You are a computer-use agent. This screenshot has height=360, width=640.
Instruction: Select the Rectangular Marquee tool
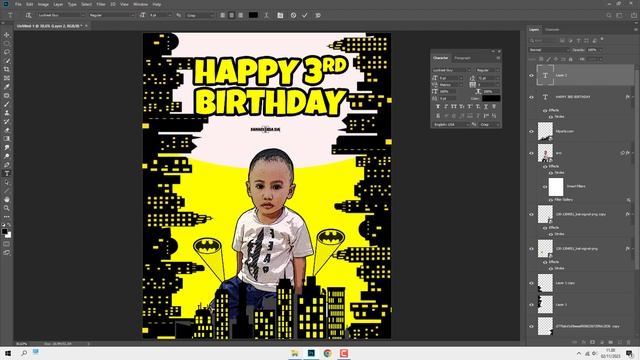7,43
